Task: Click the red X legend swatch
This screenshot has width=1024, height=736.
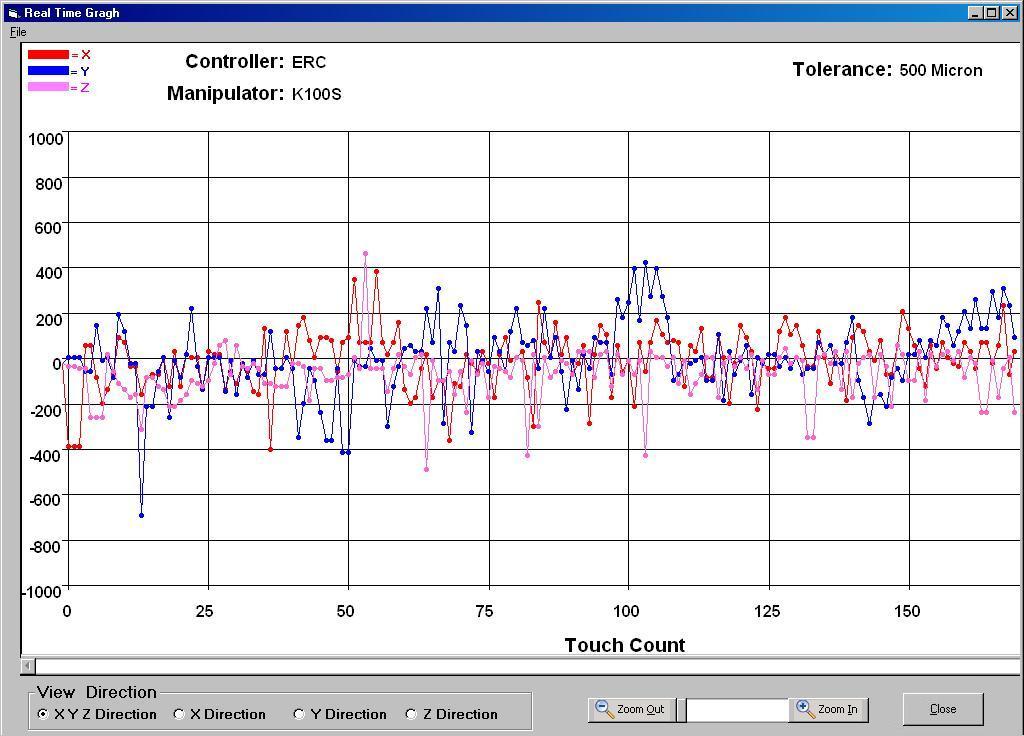Action: pos(48,55)
